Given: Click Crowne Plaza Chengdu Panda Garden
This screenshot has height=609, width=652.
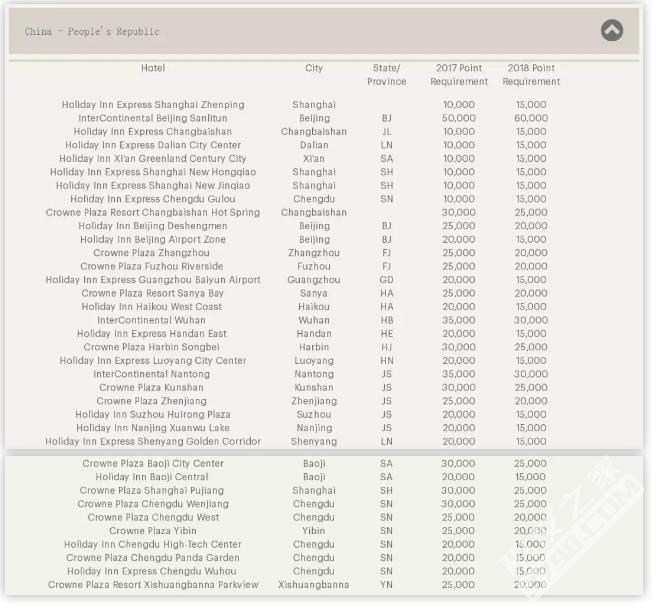Looking at the screenshot, I should (x=153, y=558).
